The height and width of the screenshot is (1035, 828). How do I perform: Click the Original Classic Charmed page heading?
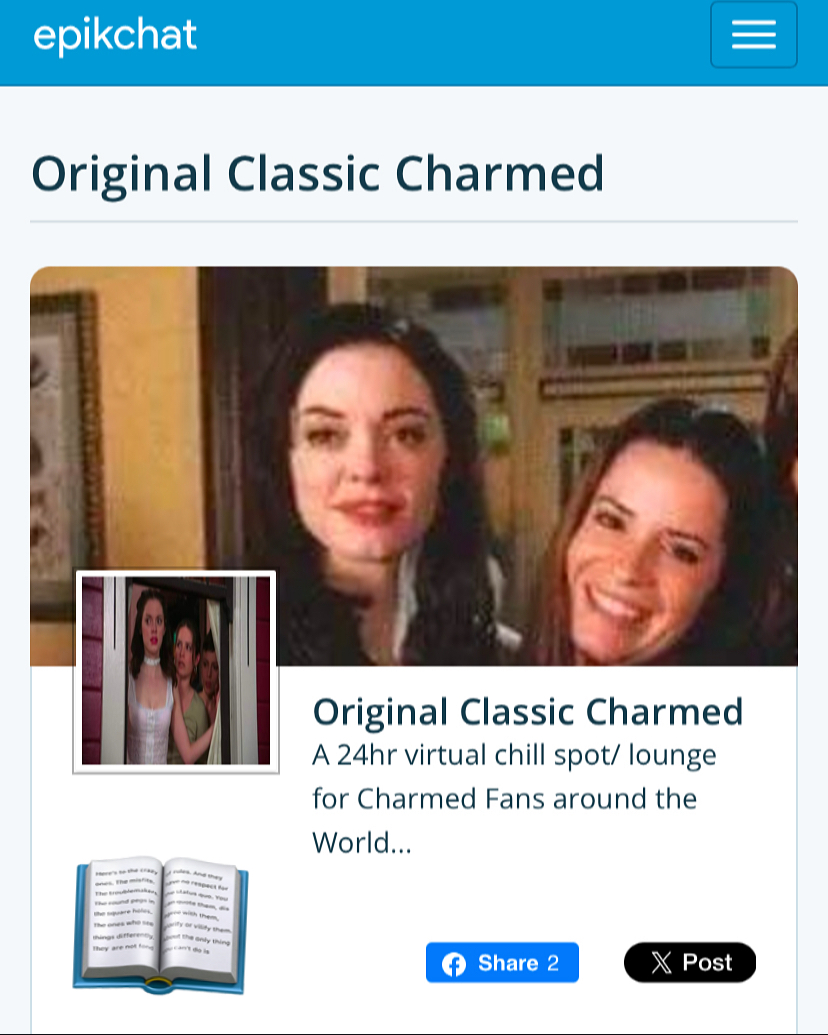[318, 174]
